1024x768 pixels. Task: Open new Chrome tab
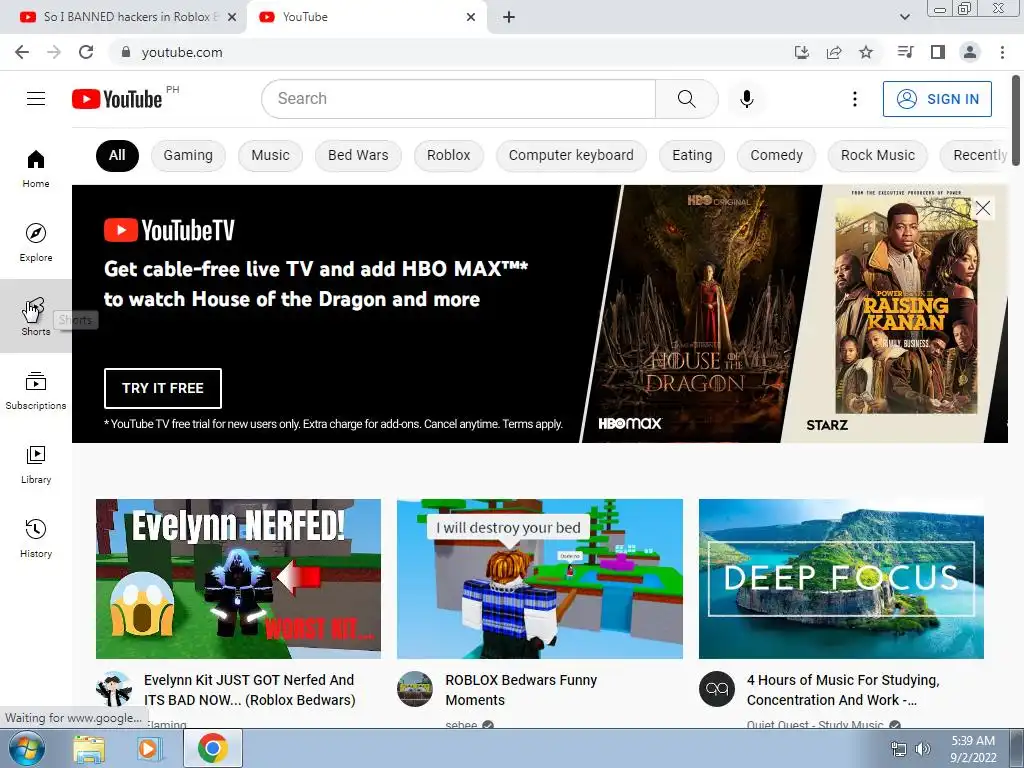509,17
